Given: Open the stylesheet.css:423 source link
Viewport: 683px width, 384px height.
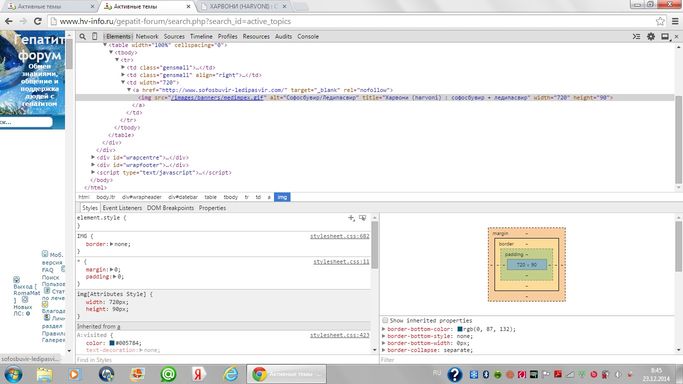Looking at the screenshot, I should pyautogui.click(x=339, y=335).
